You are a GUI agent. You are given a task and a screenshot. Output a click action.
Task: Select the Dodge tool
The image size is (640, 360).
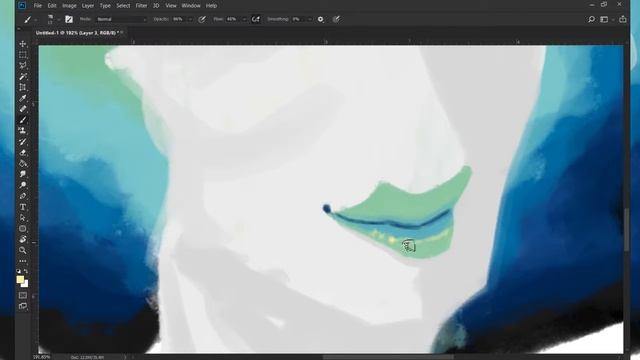click(x=23, y=185)
